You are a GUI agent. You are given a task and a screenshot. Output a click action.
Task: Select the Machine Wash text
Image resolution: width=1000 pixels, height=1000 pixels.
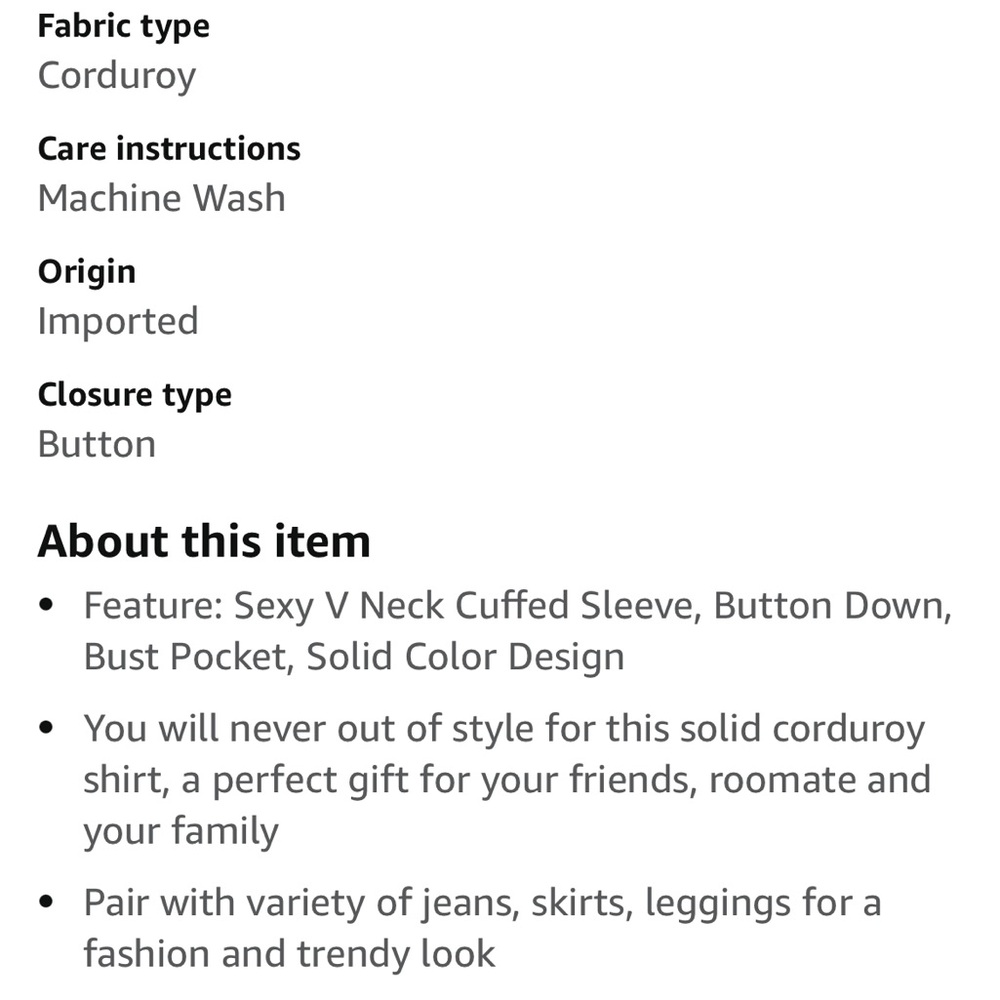[x=161, y=198]
